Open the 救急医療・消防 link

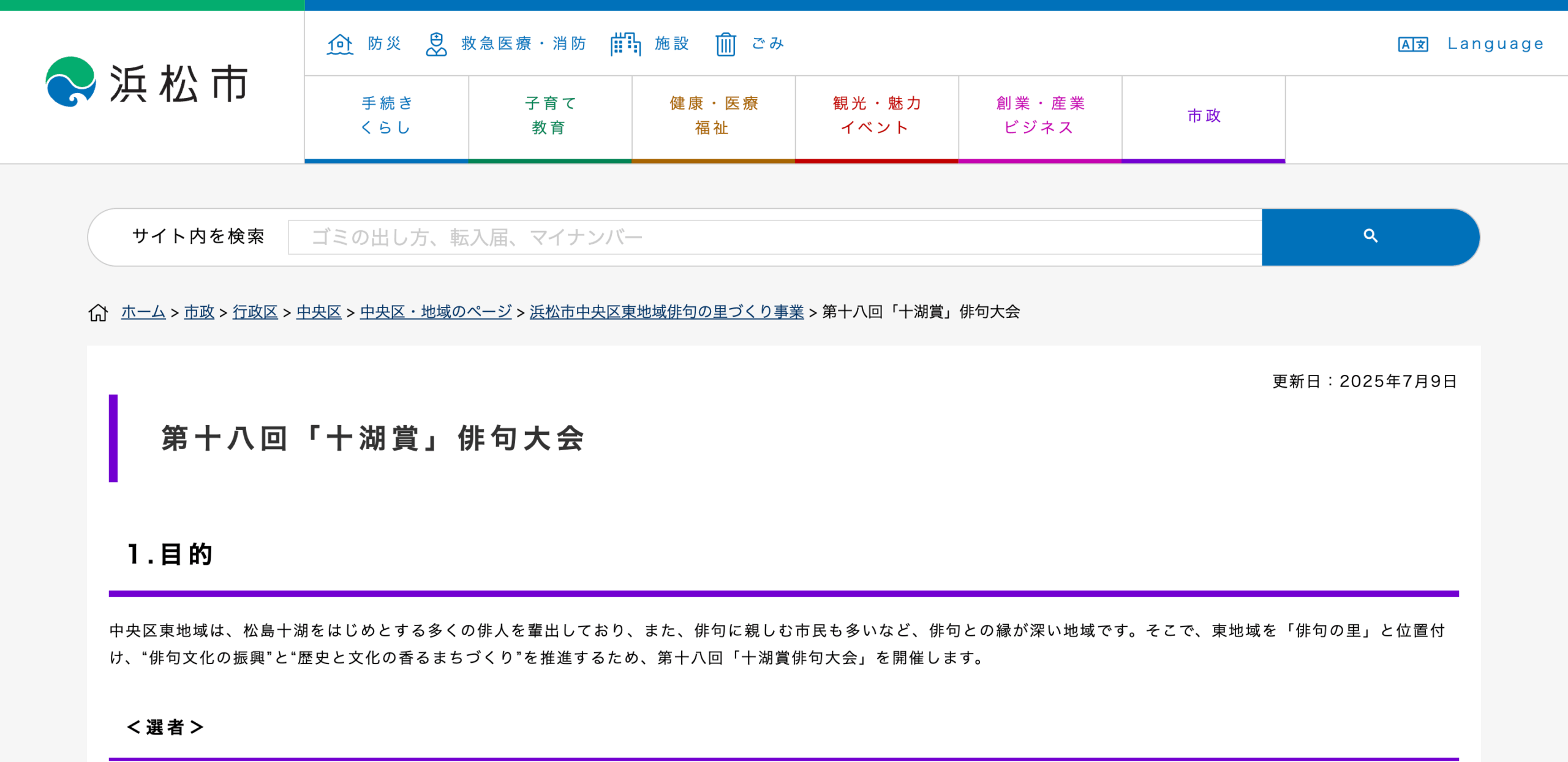(x=524, y=43)
